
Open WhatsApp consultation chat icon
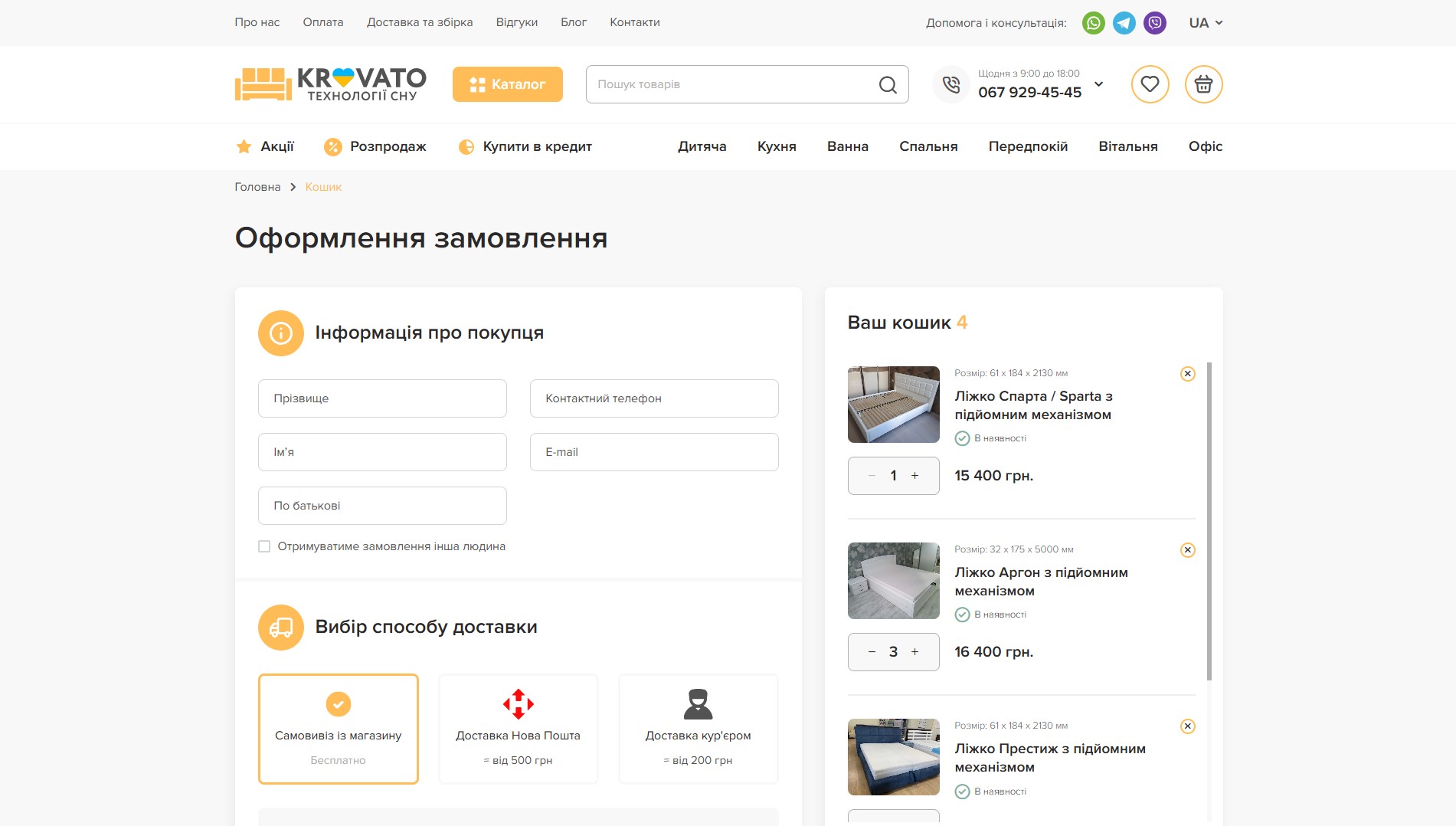click(1093, 23)
